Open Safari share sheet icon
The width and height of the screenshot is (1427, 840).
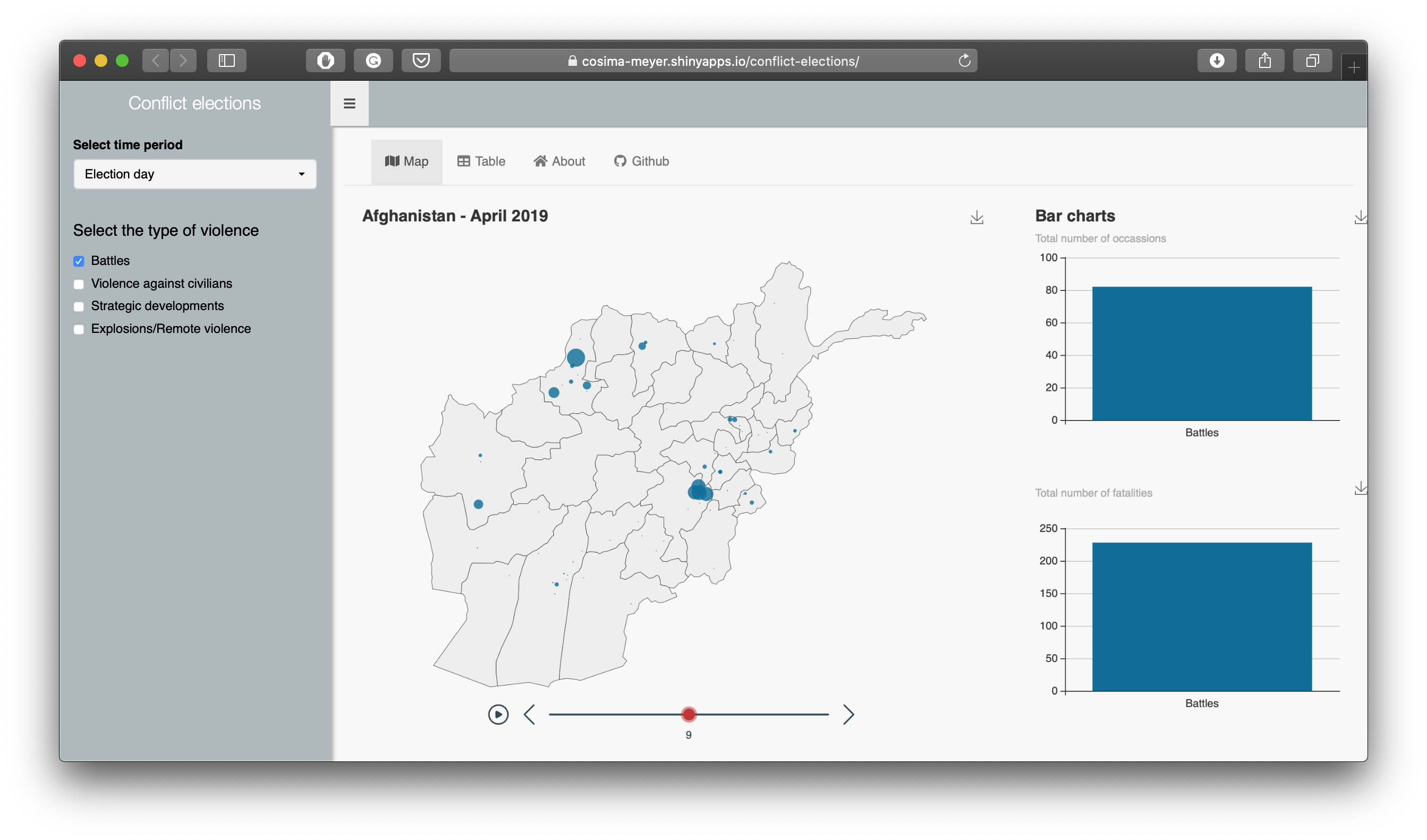(1264, 61)
